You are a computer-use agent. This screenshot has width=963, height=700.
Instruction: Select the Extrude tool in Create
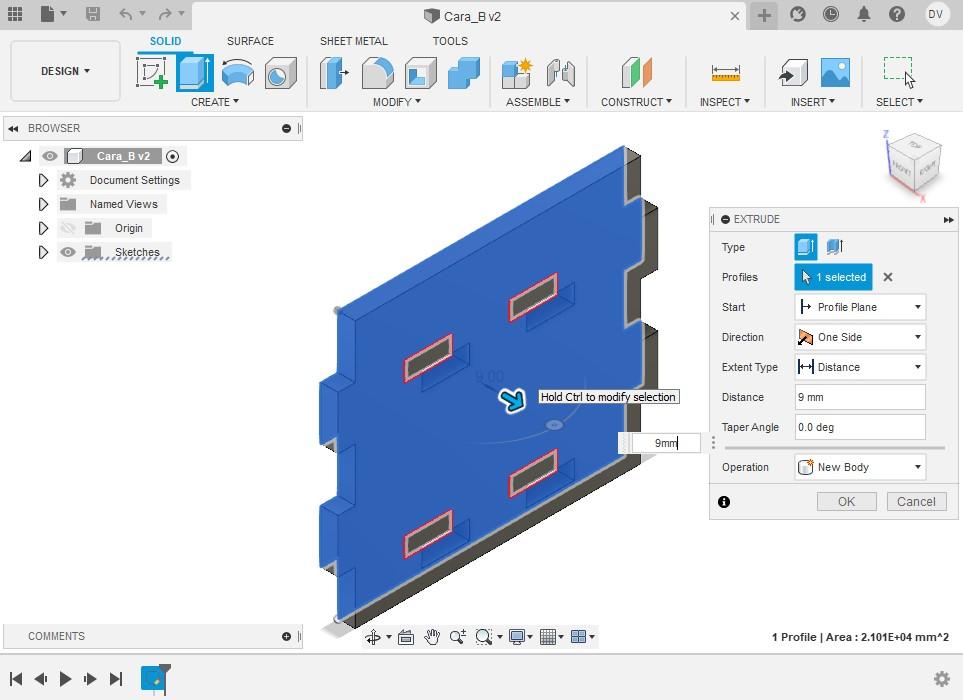[x=195, y=72]
